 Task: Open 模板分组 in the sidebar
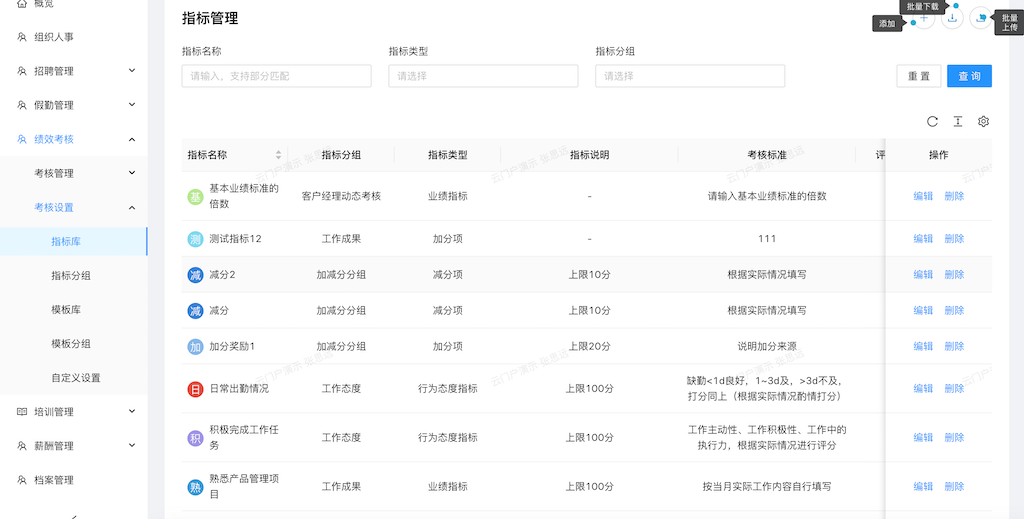[x=71, y=343]
